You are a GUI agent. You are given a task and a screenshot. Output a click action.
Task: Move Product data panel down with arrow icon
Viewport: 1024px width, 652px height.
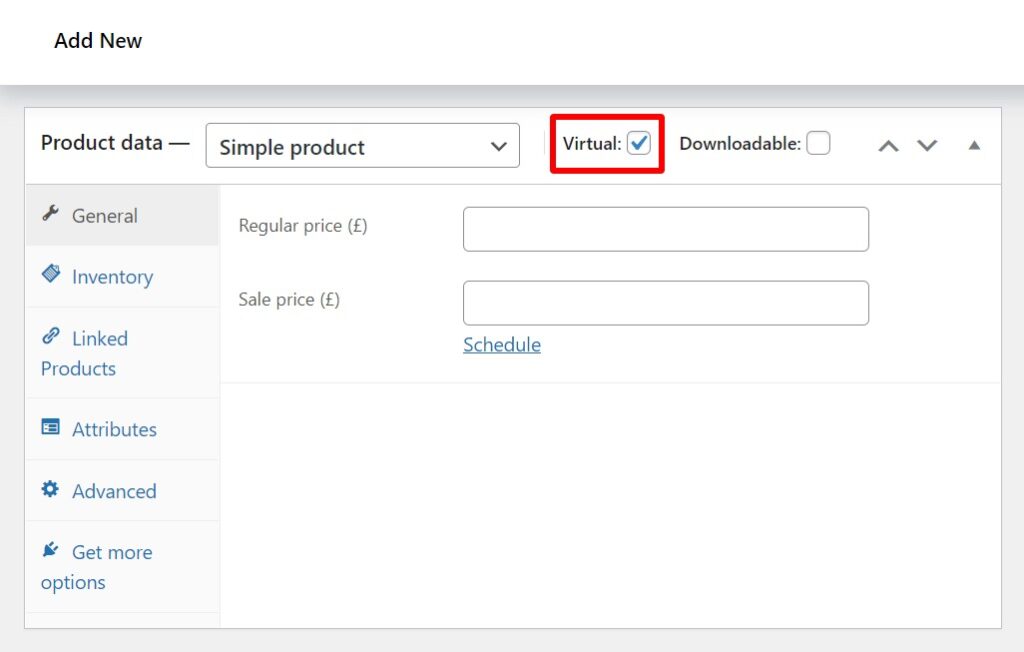coord(927,145)
